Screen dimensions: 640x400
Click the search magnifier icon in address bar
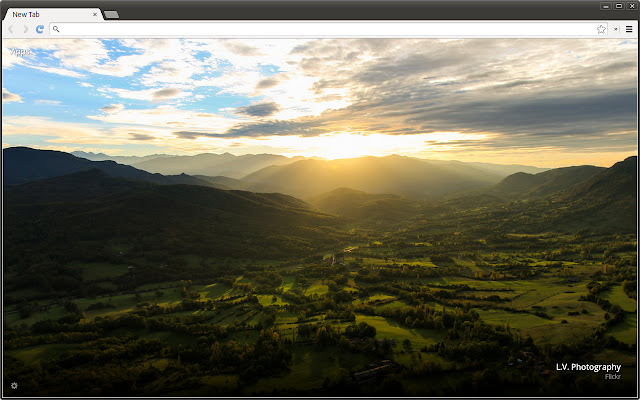[56, 29]
